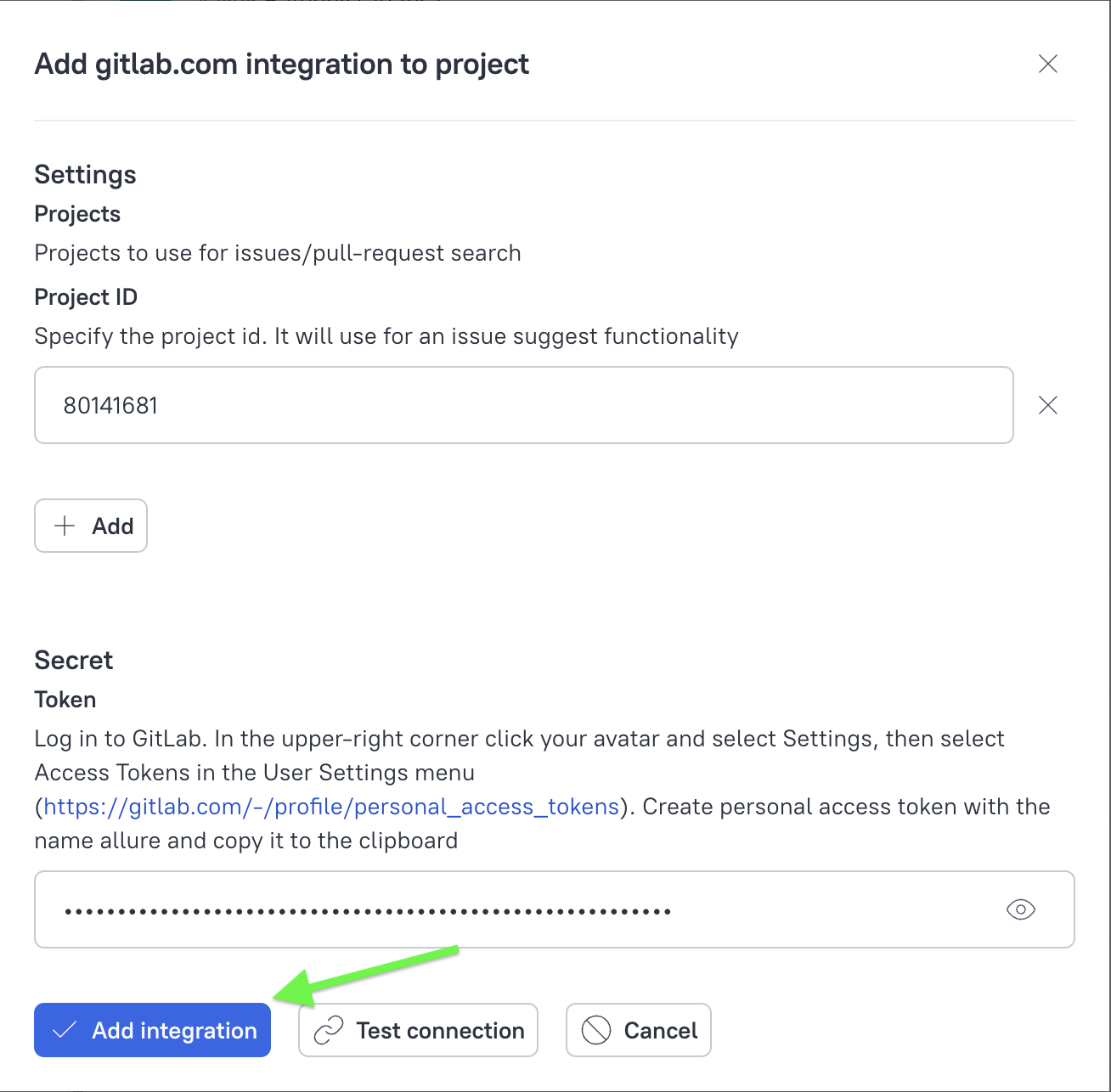Click the Project ID label text
This screenshot has height=1092, width=1111.
pyautogui.click(x=86, y=297)
